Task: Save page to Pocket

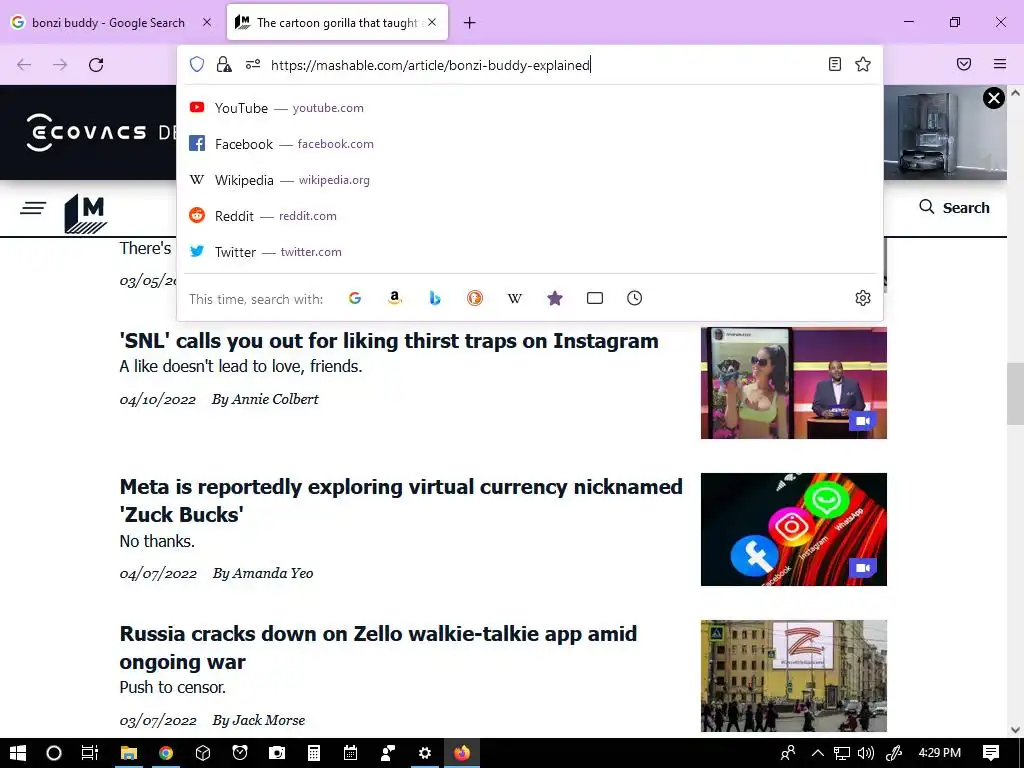Action: click(x=964, y=64)
